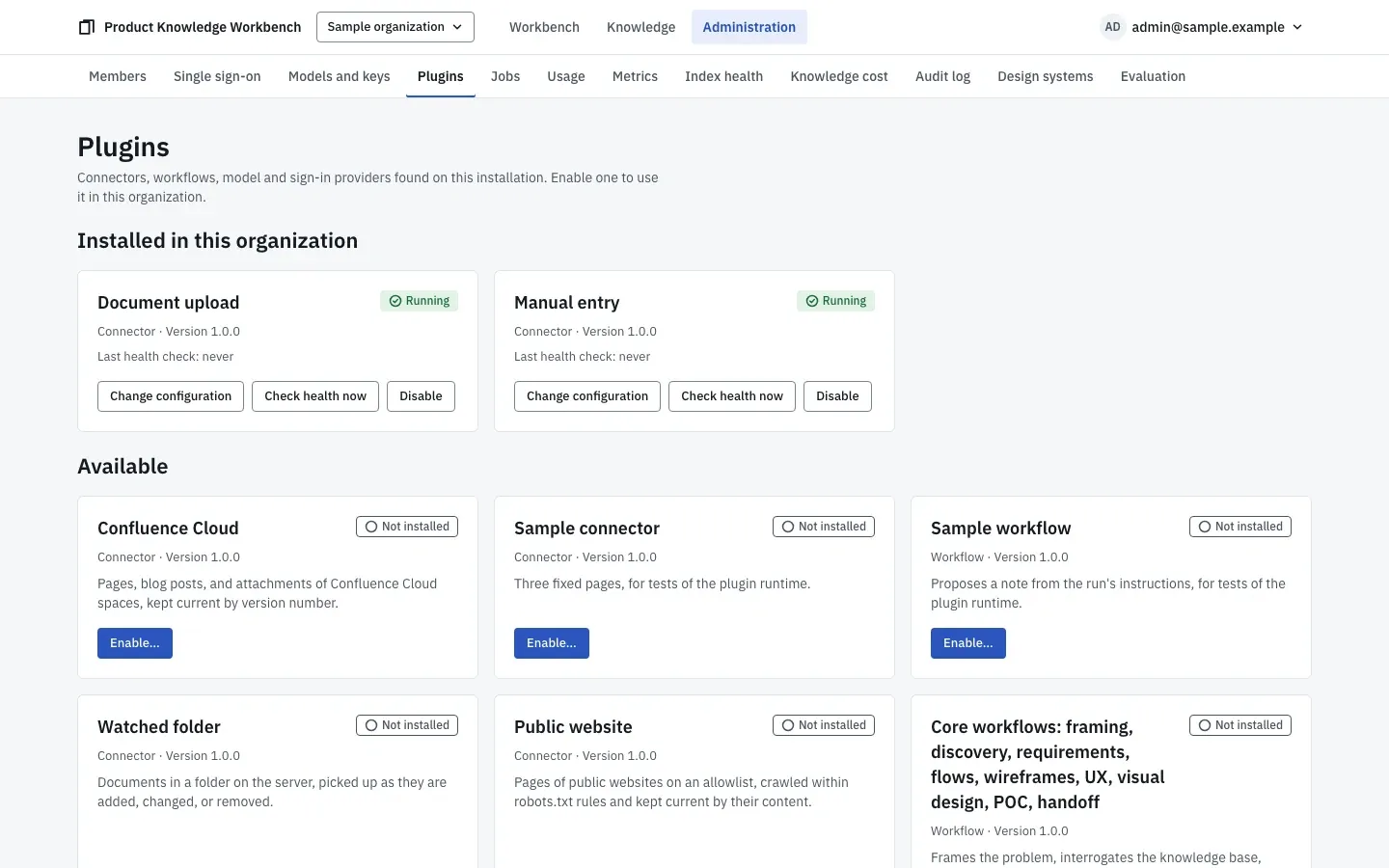Open the Metrics tab
Image resolution: width=1389 pixels, height=868 pixels.
click(x=635, y=76)
